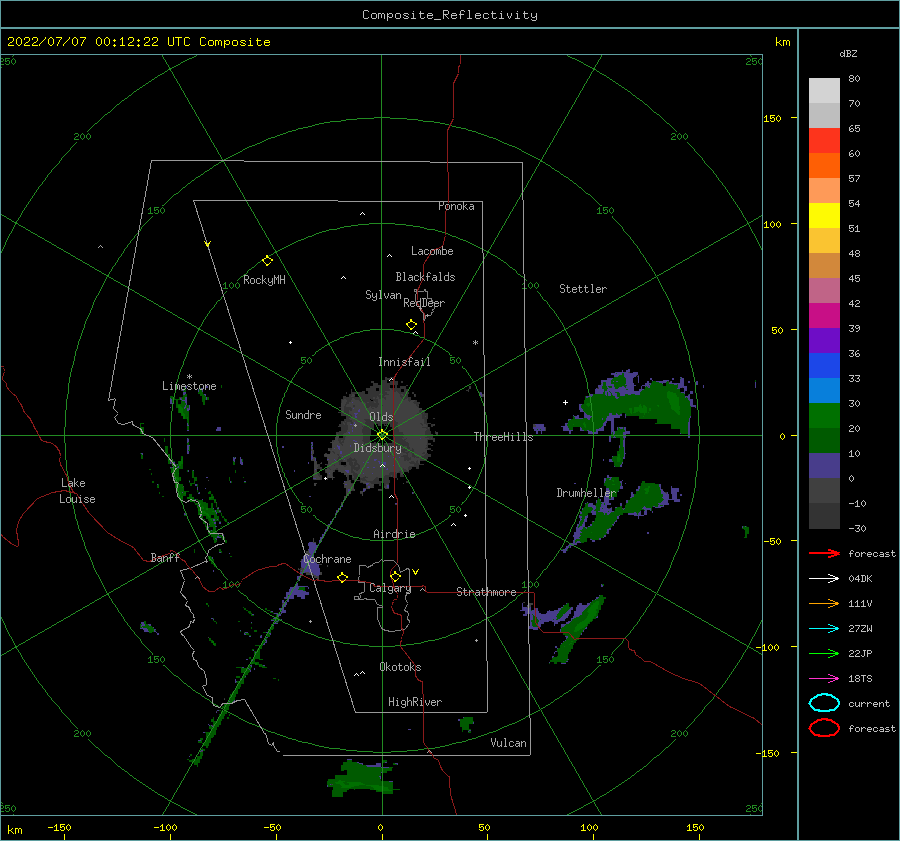Screen dimensions: 900x841
Task: Click the Lacombe label
Action: (432, 251)
